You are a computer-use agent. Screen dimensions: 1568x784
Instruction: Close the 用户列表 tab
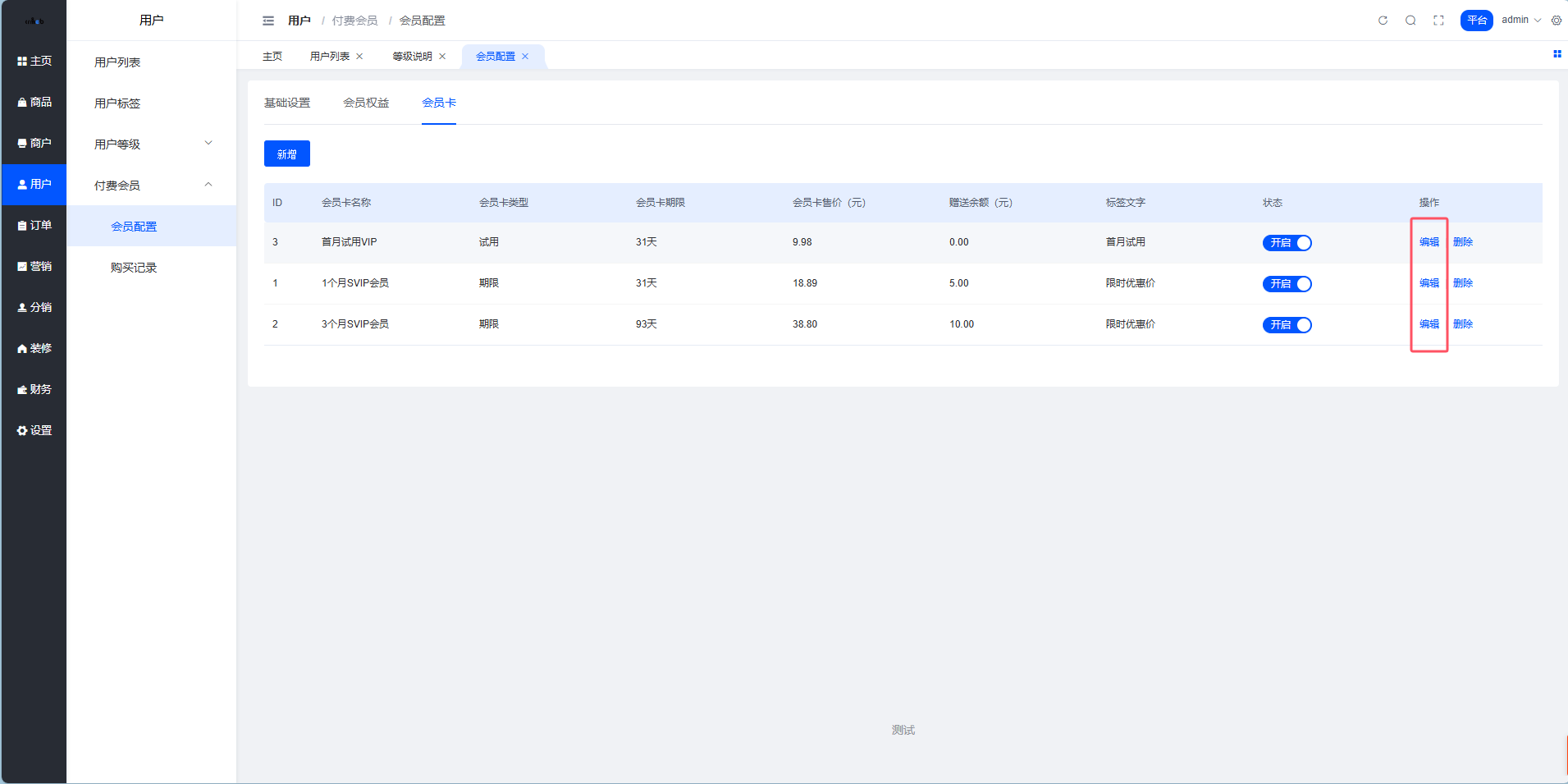click(x=359, y=57)
